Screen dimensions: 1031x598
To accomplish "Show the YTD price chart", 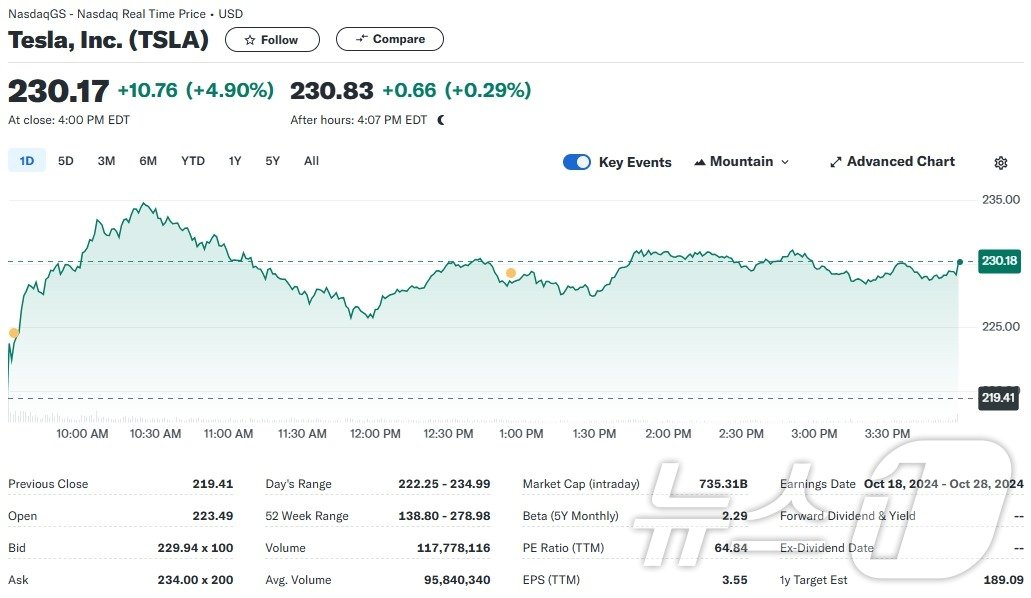I will pyautogui.click(x=193, y=161).
